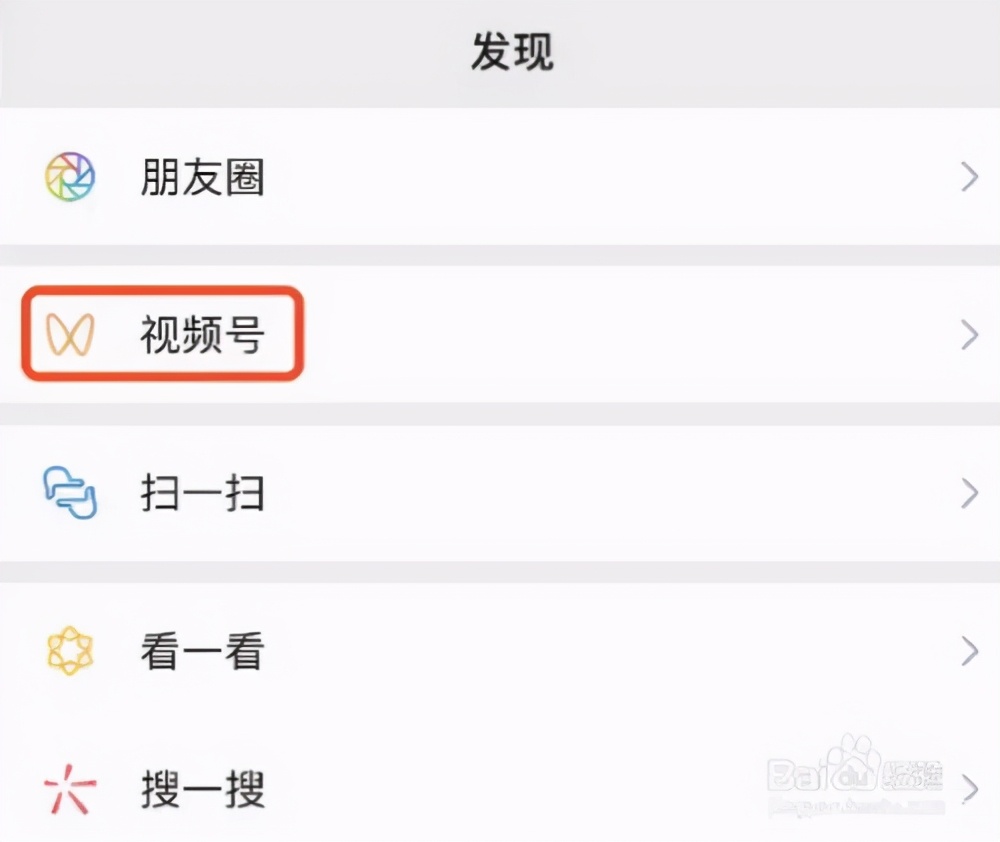Screen dimensions: 1000x842
Task: Expand the Channels row chevron
Action: pos(968,334)
